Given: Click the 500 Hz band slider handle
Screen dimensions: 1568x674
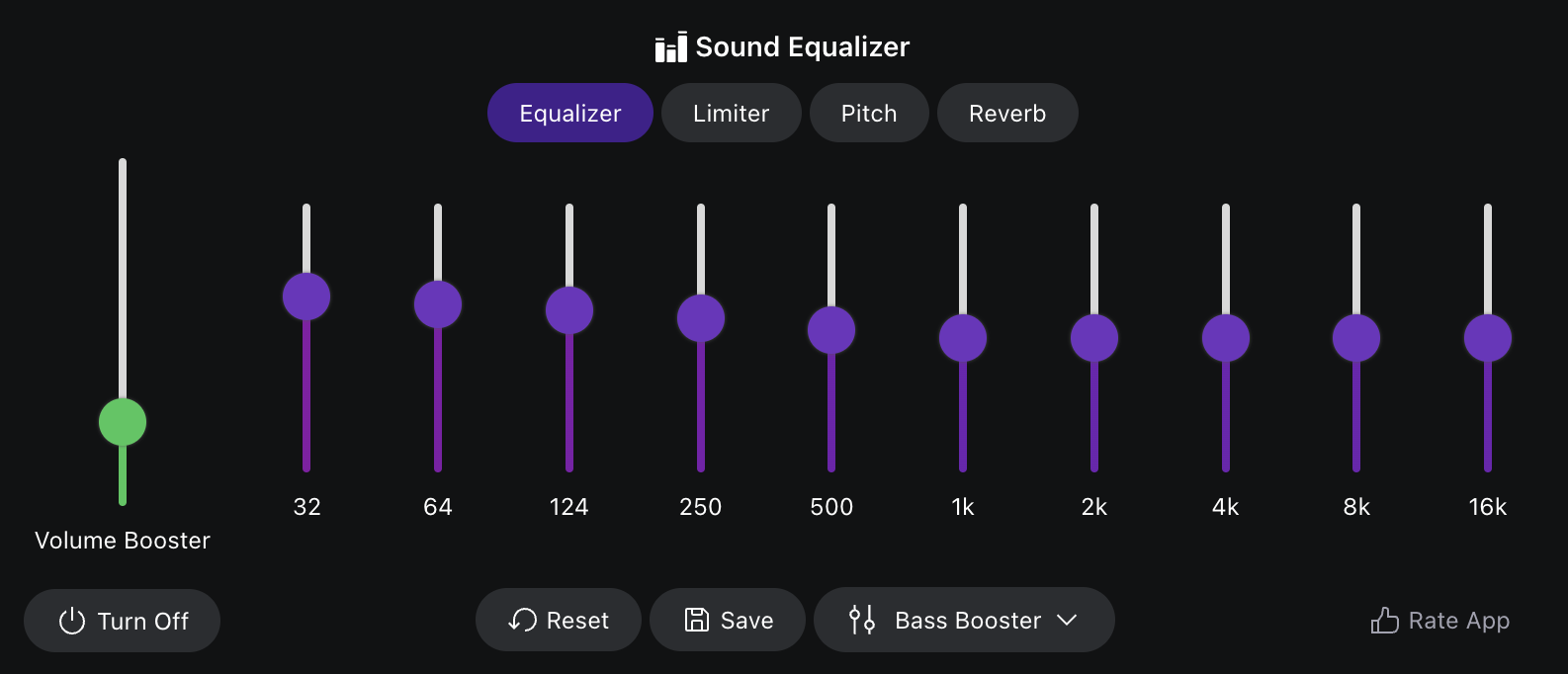Looking at the screenshot, I should tap(831, 330).
